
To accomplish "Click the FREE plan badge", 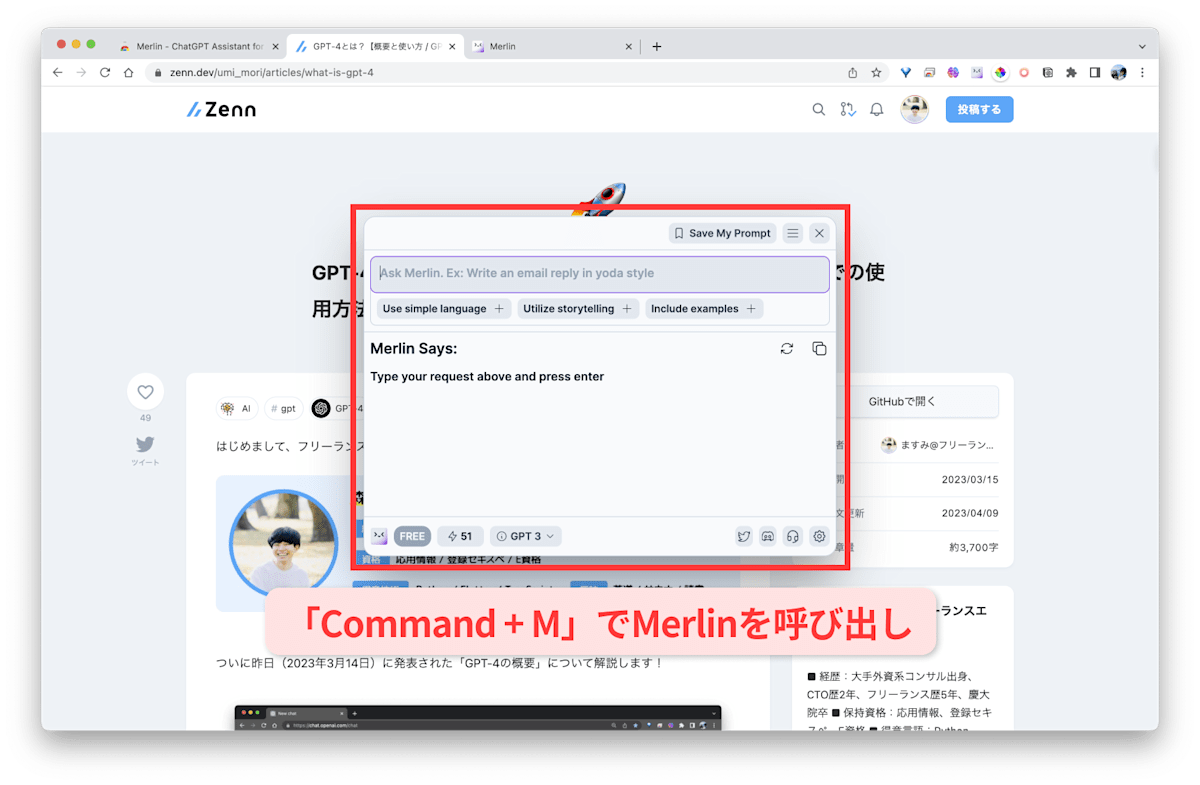I will [412, 536].
